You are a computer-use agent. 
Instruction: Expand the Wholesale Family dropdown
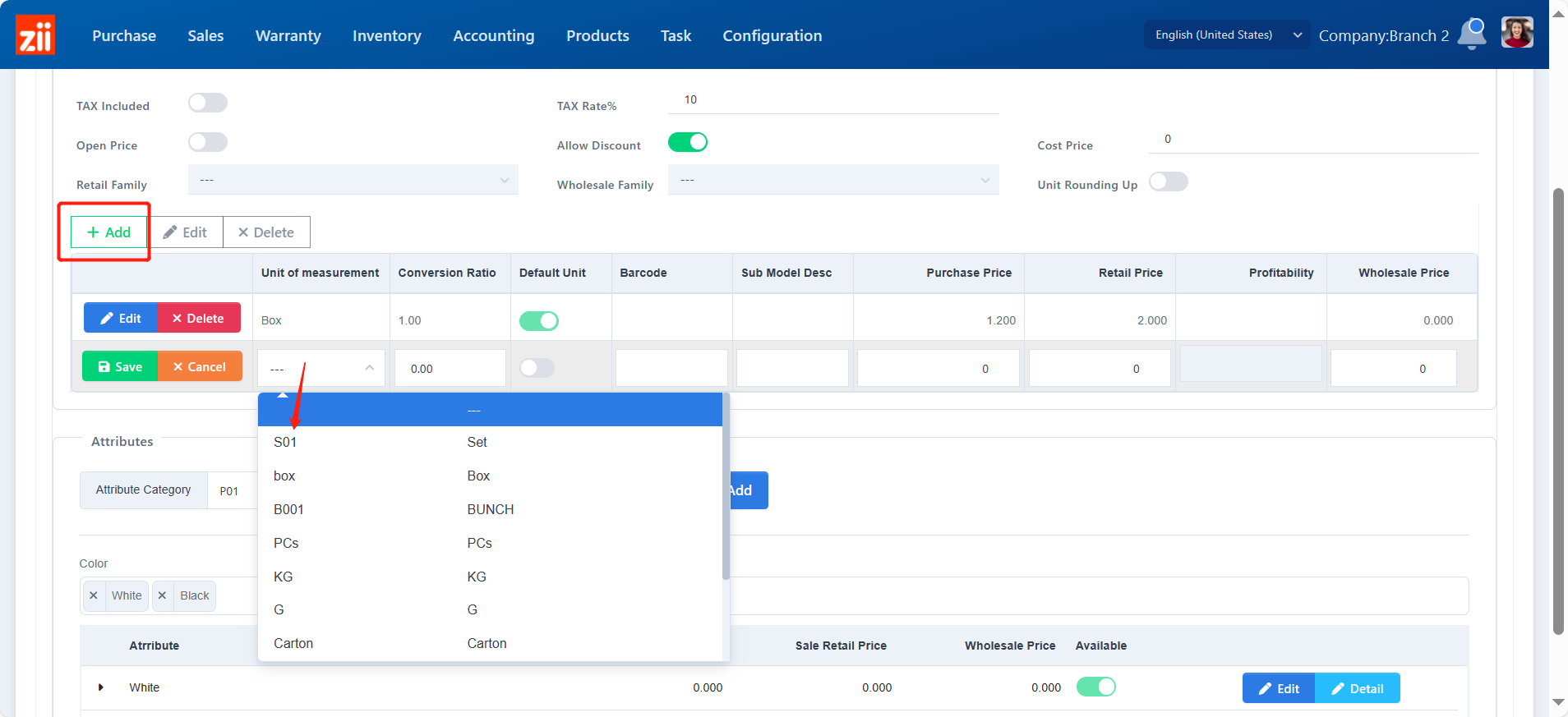coord(832,180)
